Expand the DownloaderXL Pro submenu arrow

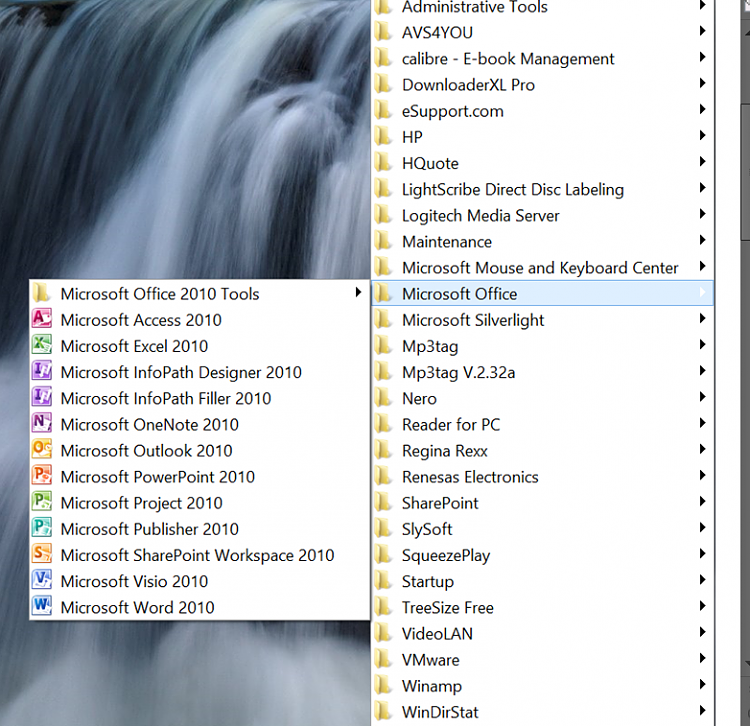(702, 83)
